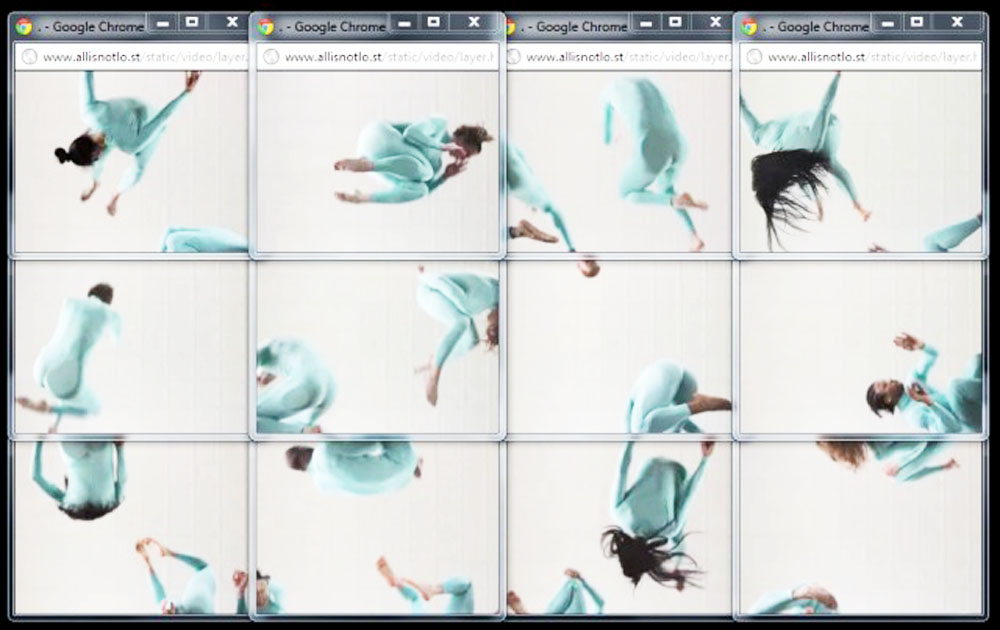The width and height of the screenshot is (1000, 630).
Task: Close the Chrome window showing the hair-bun dancer
Action: 232,23
